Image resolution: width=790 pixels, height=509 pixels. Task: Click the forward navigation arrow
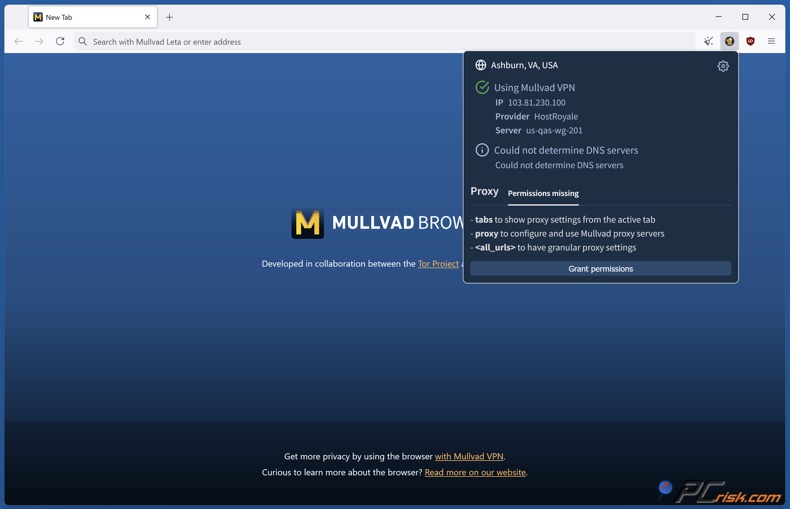tap(39, 41)
